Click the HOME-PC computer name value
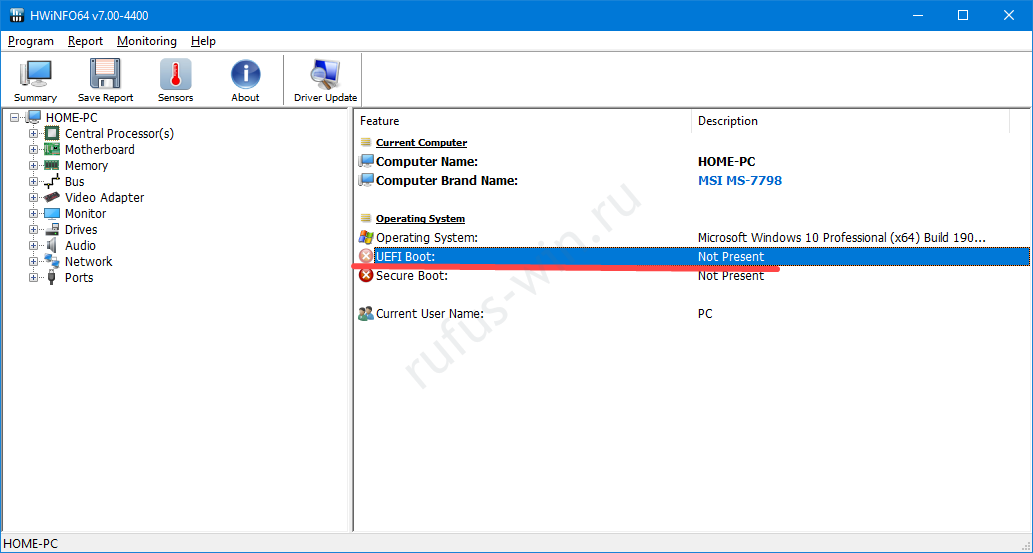1033x553 pixels. pyautogui.click(x=727, y=161)
